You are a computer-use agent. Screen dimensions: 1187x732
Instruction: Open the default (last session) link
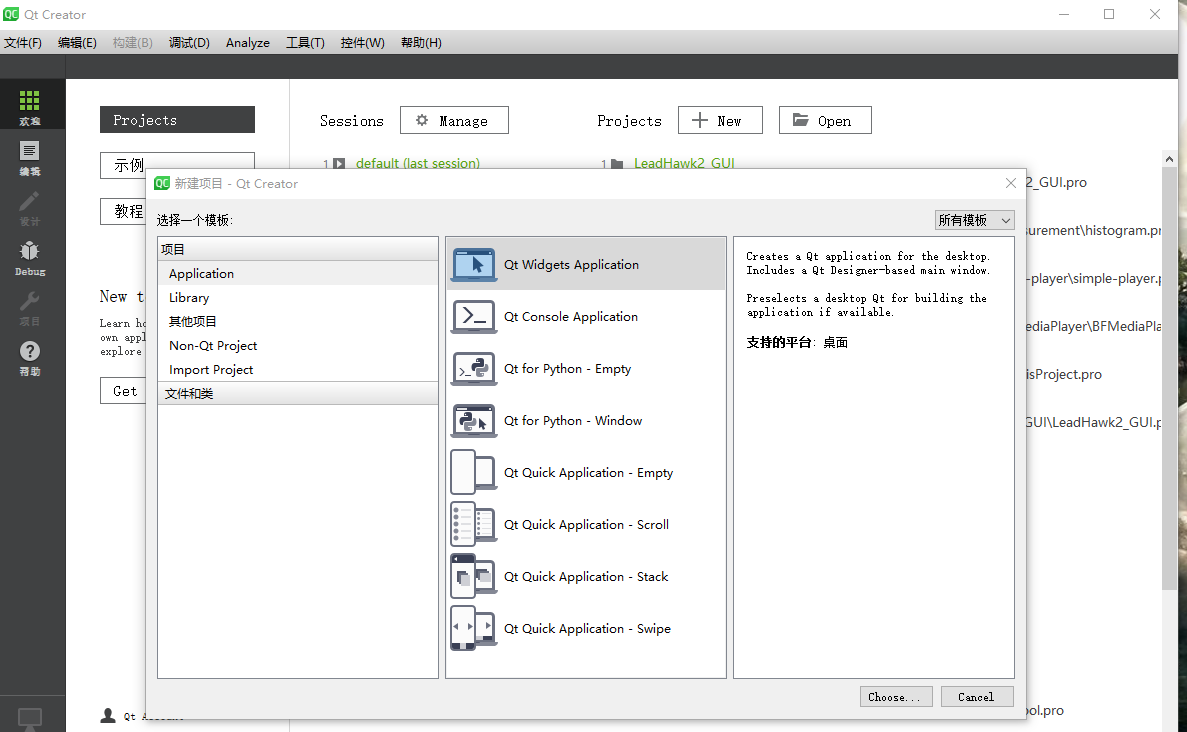[418, 164]
